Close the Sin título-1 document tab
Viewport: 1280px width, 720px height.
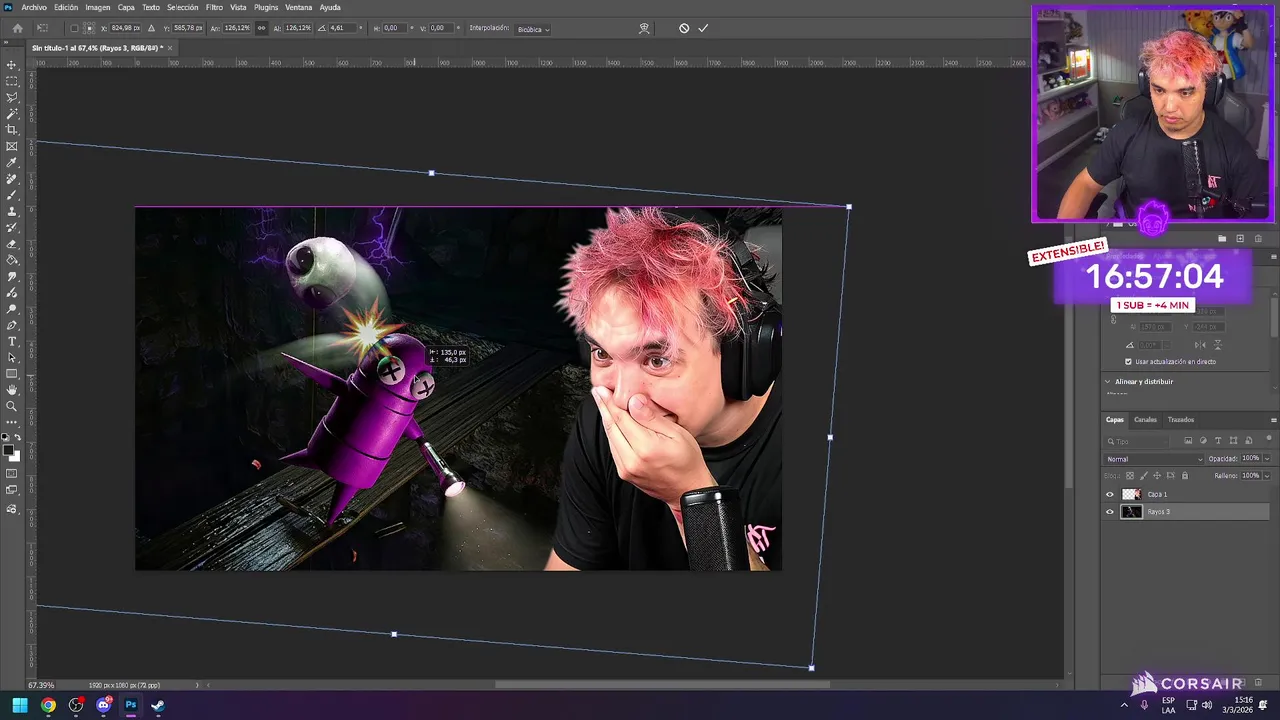tap(170, 48)
